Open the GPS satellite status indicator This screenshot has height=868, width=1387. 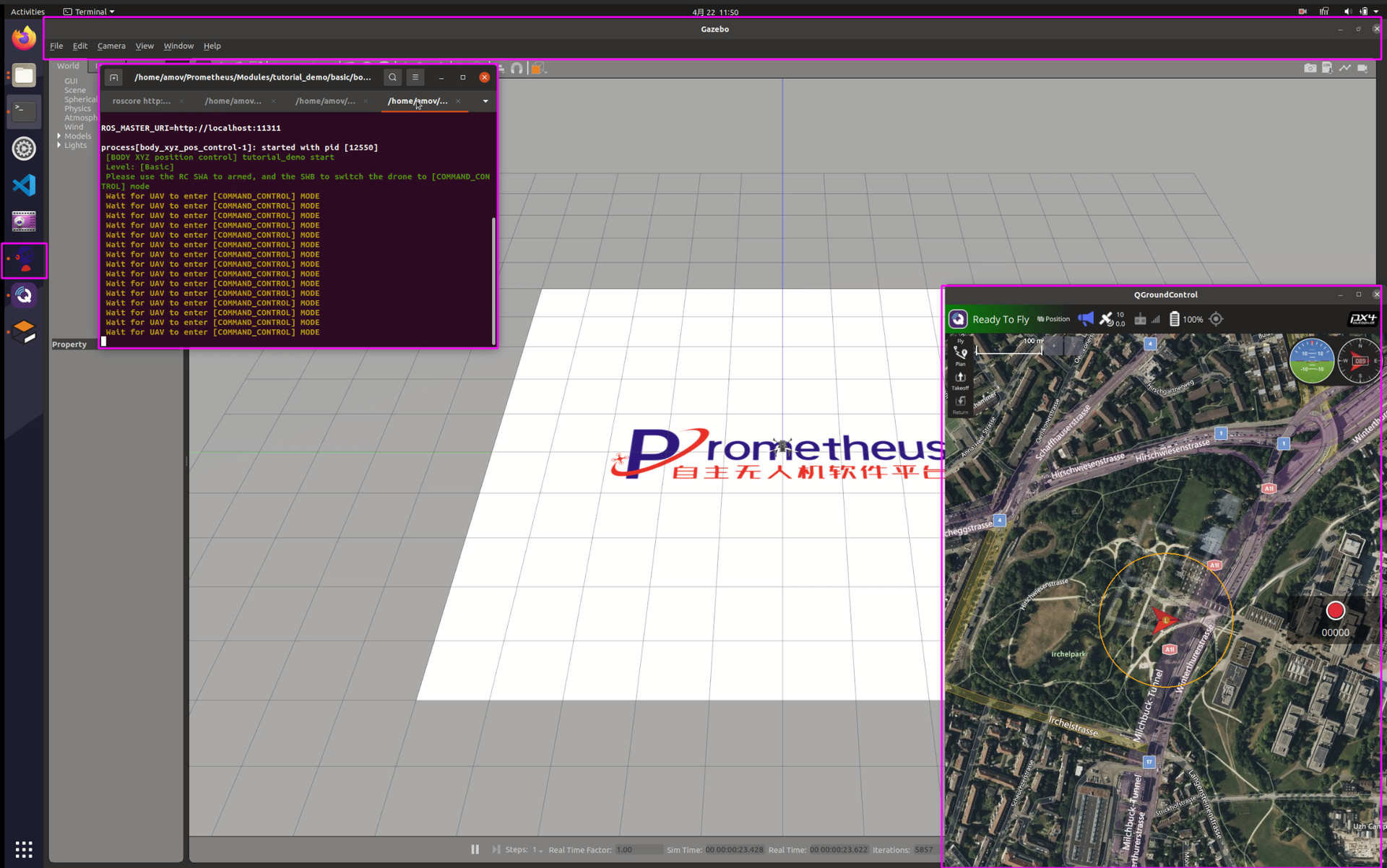(x=1112, y=319)
